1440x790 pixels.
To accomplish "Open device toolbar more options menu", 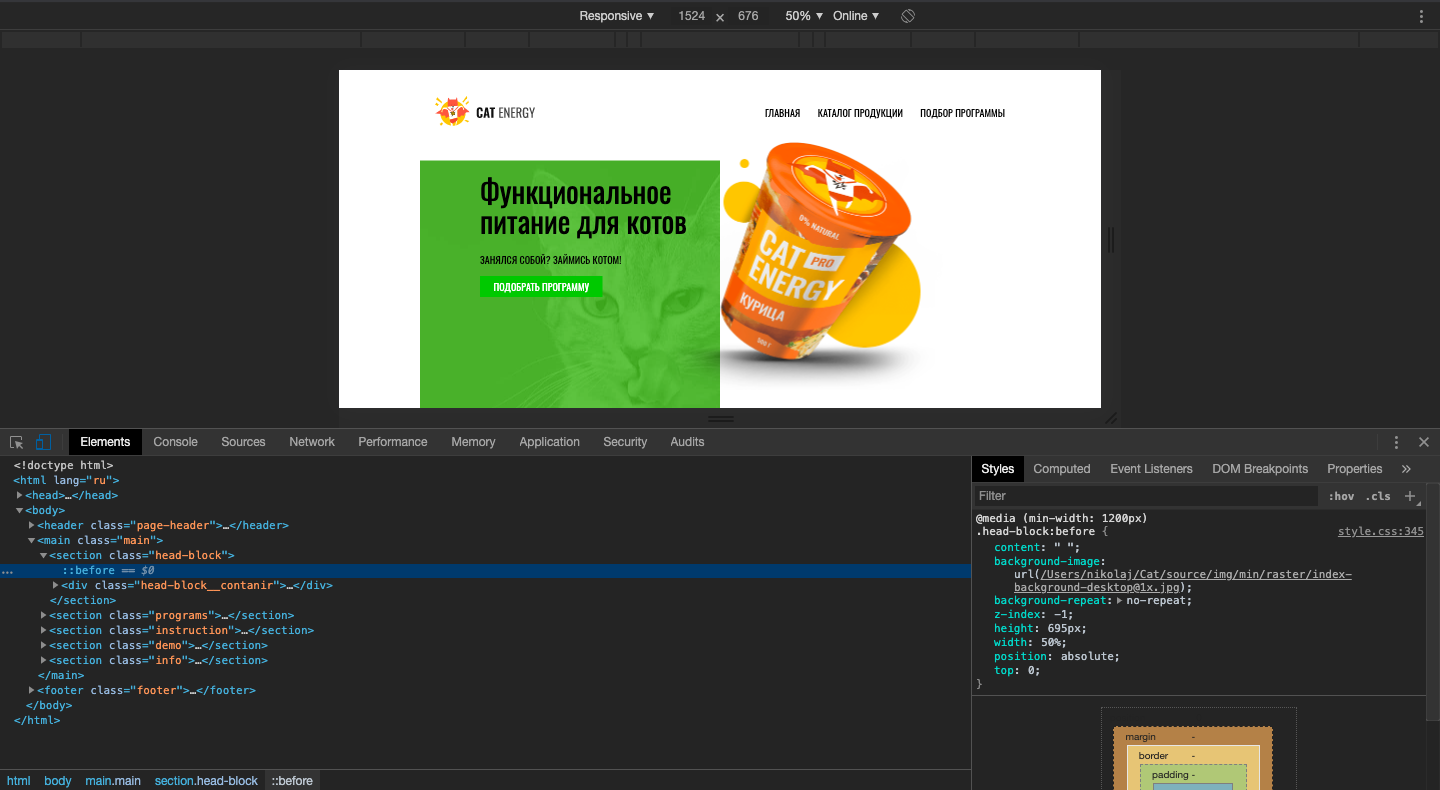I will pyautogui.click(x=1421, y=16).
